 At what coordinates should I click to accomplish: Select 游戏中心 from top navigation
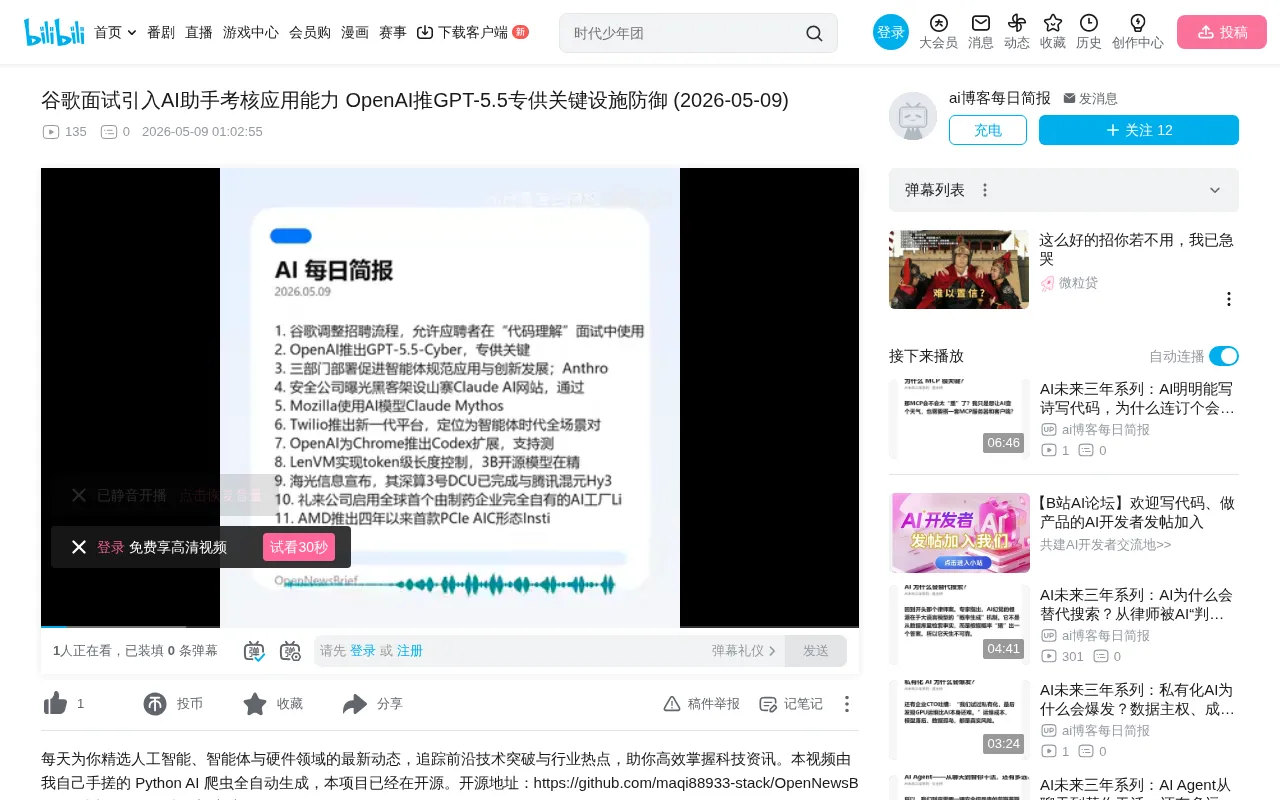[251, 32]
